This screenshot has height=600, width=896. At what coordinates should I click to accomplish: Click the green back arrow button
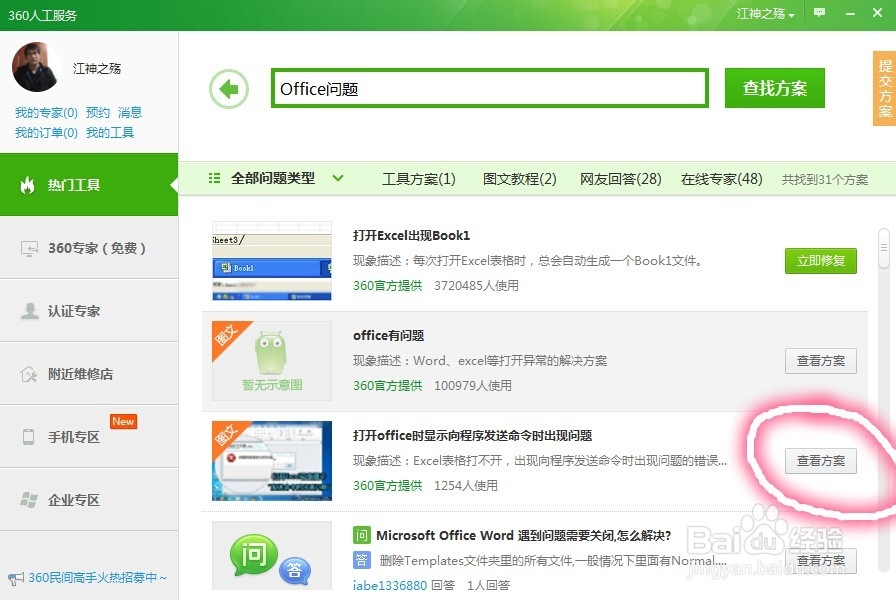coord(229,89)
